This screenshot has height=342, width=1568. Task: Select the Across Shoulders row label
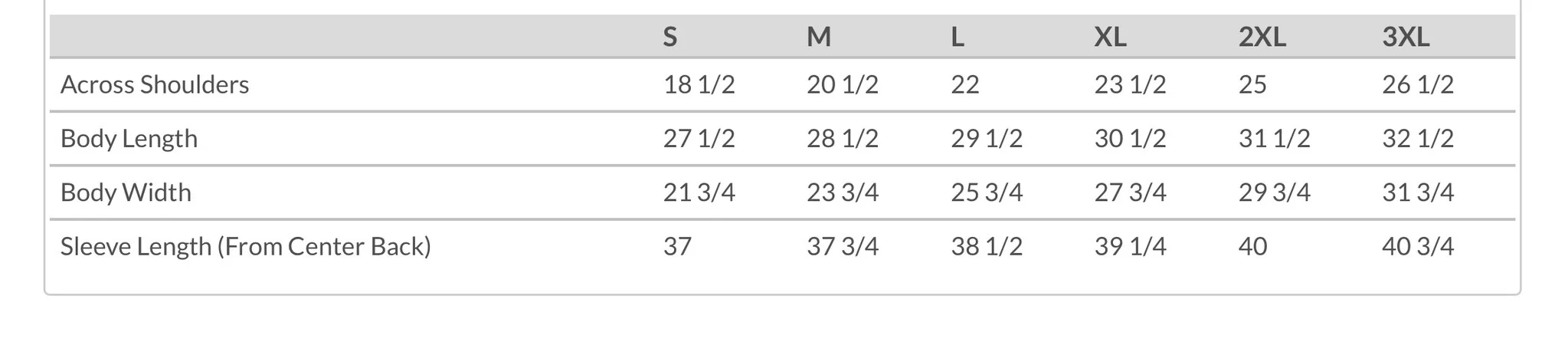coord(155,84)
